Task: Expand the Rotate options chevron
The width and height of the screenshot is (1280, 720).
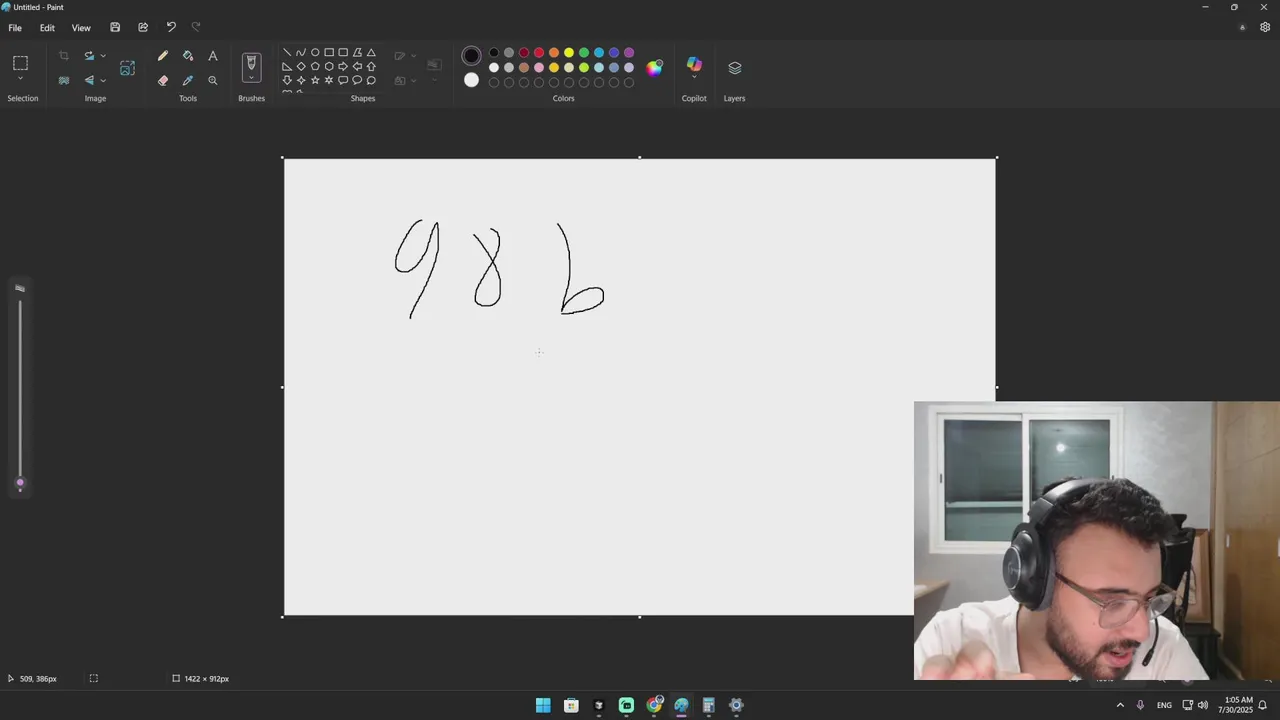Action: pos(103,56)
